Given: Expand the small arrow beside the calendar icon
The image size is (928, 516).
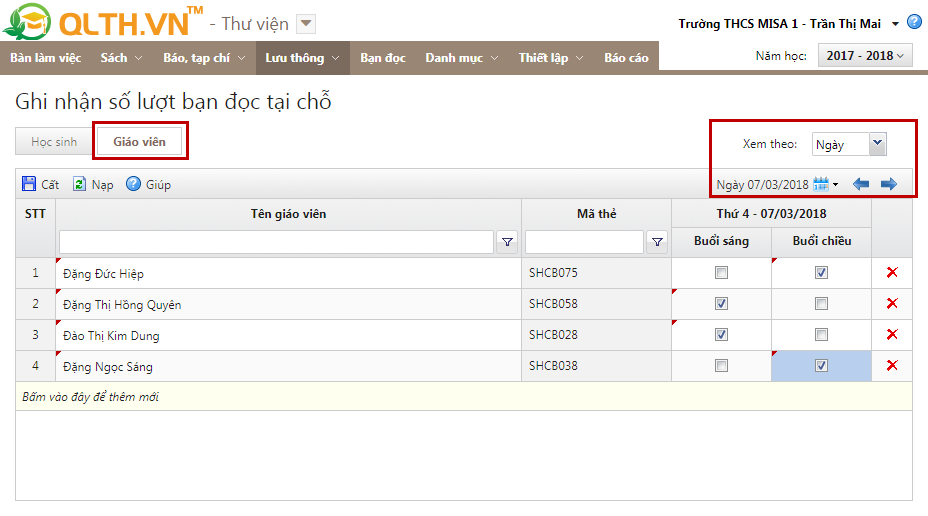Looking at the screenshot, I should click(x=836, y=185).
